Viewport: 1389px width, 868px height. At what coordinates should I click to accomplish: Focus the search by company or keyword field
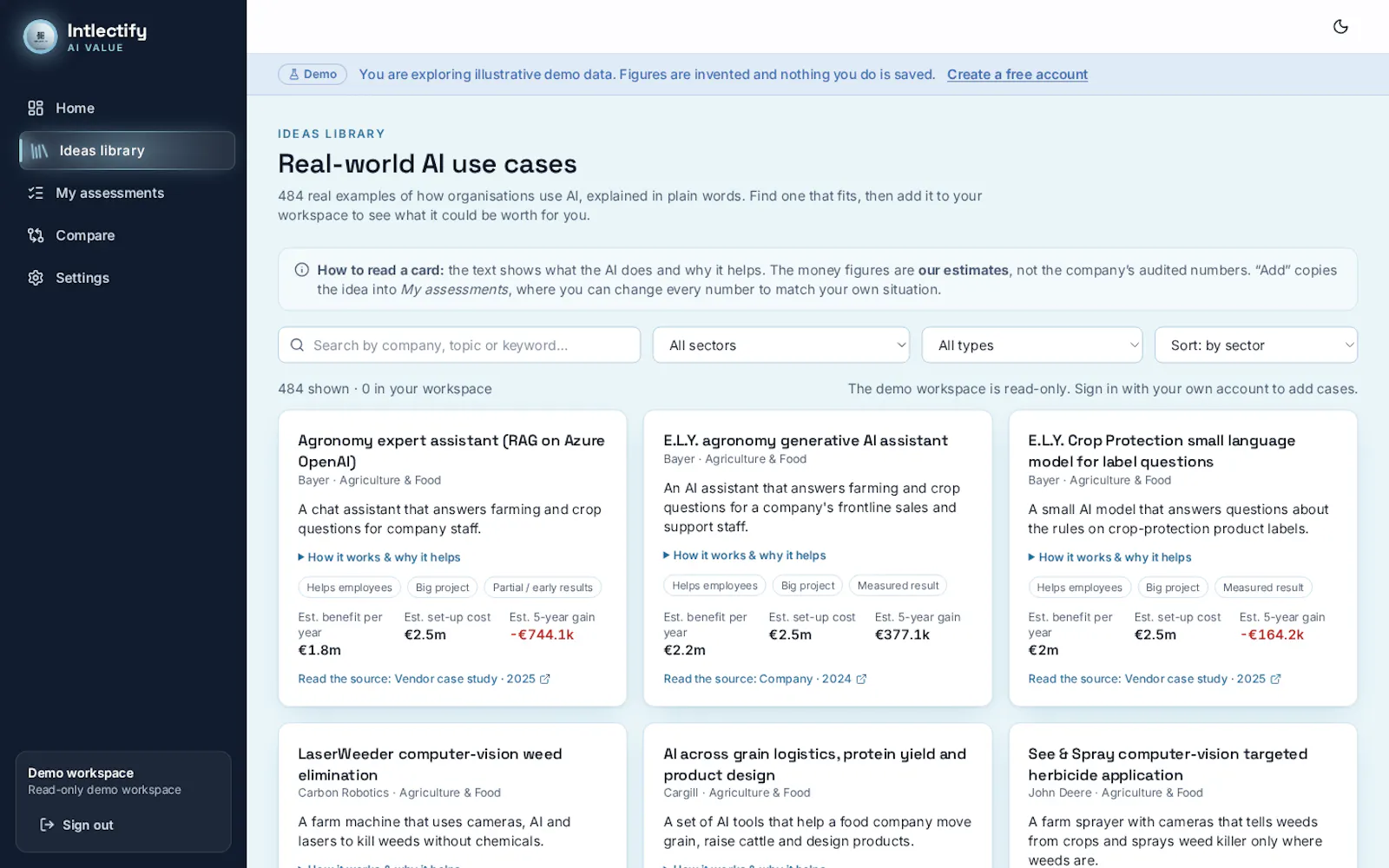459,345
